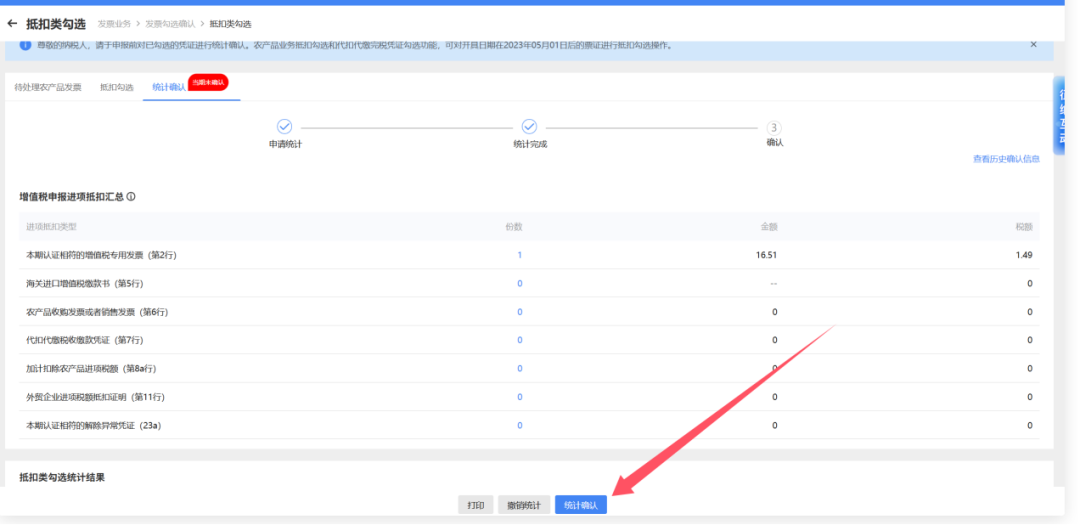Click the 份数 column header
Screen dimensions: 1080x525
point(514,227)
